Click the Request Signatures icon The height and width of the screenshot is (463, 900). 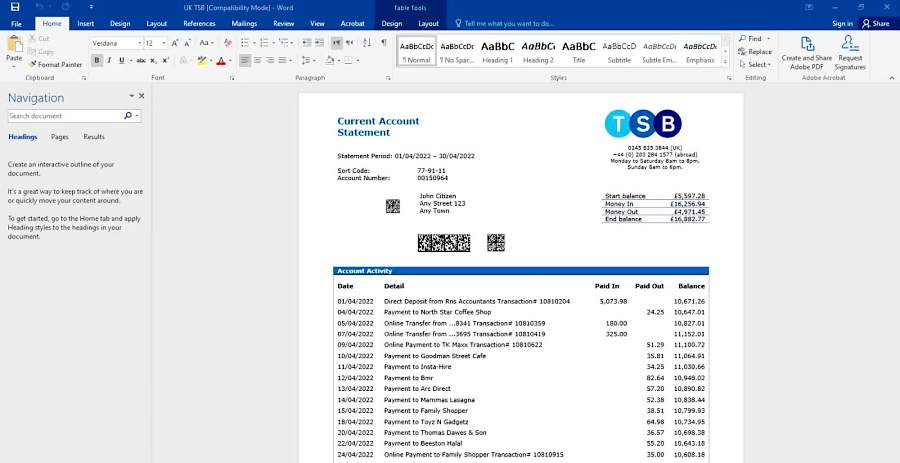tap(850, 50)
